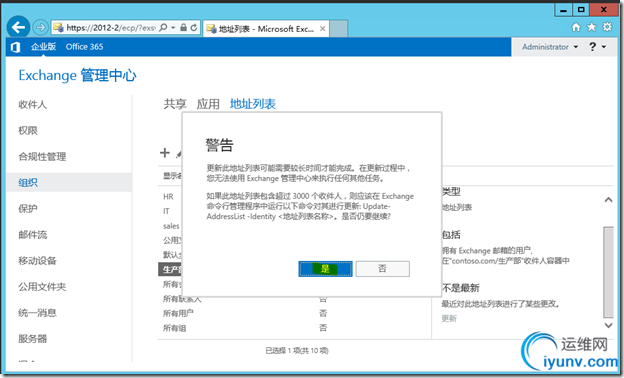
Task: Switch to the 地址列表 tab
Action: click(x=253, y=104)
